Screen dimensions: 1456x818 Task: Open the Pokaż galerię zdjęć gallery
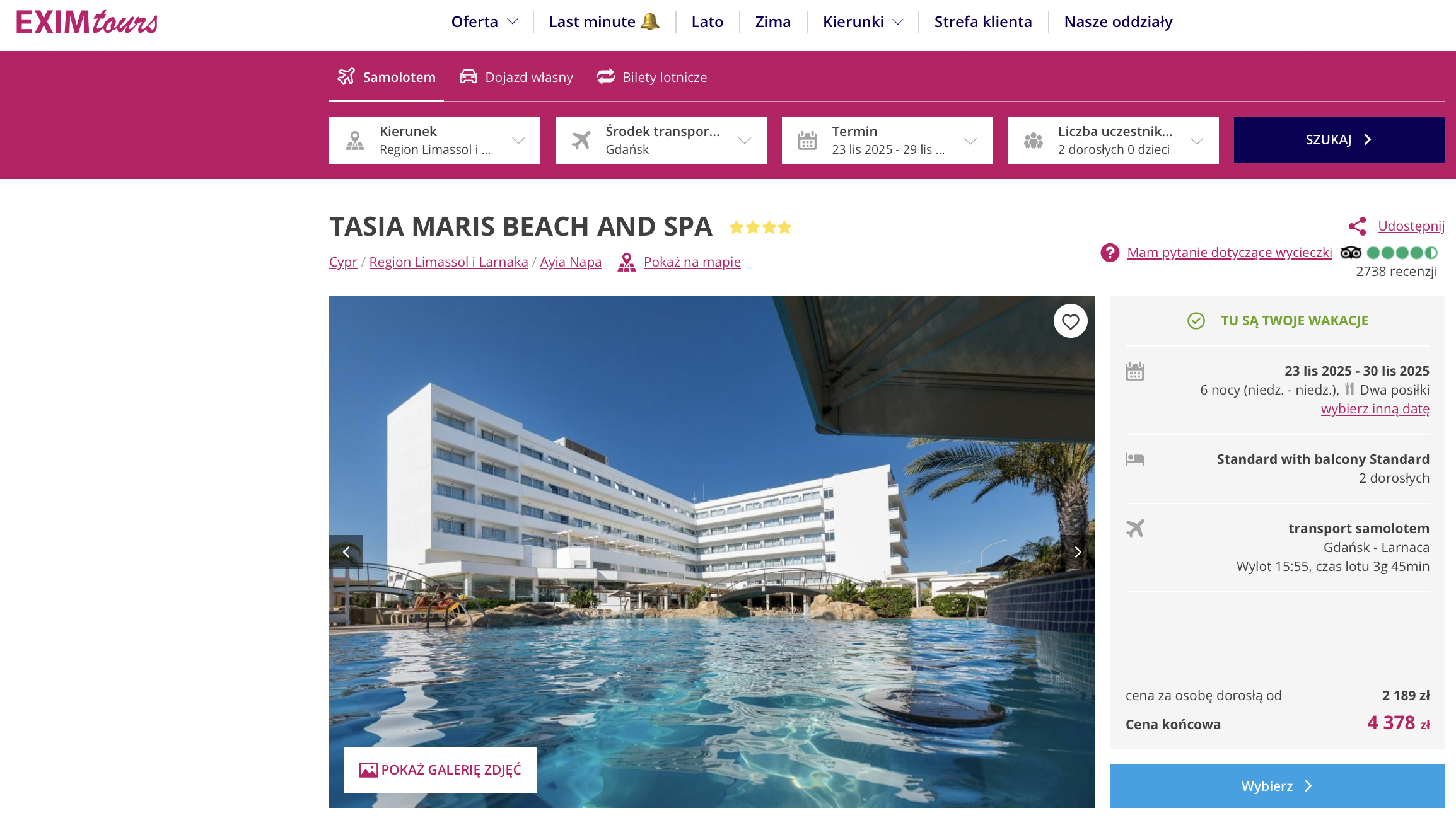tap(440, 769)
